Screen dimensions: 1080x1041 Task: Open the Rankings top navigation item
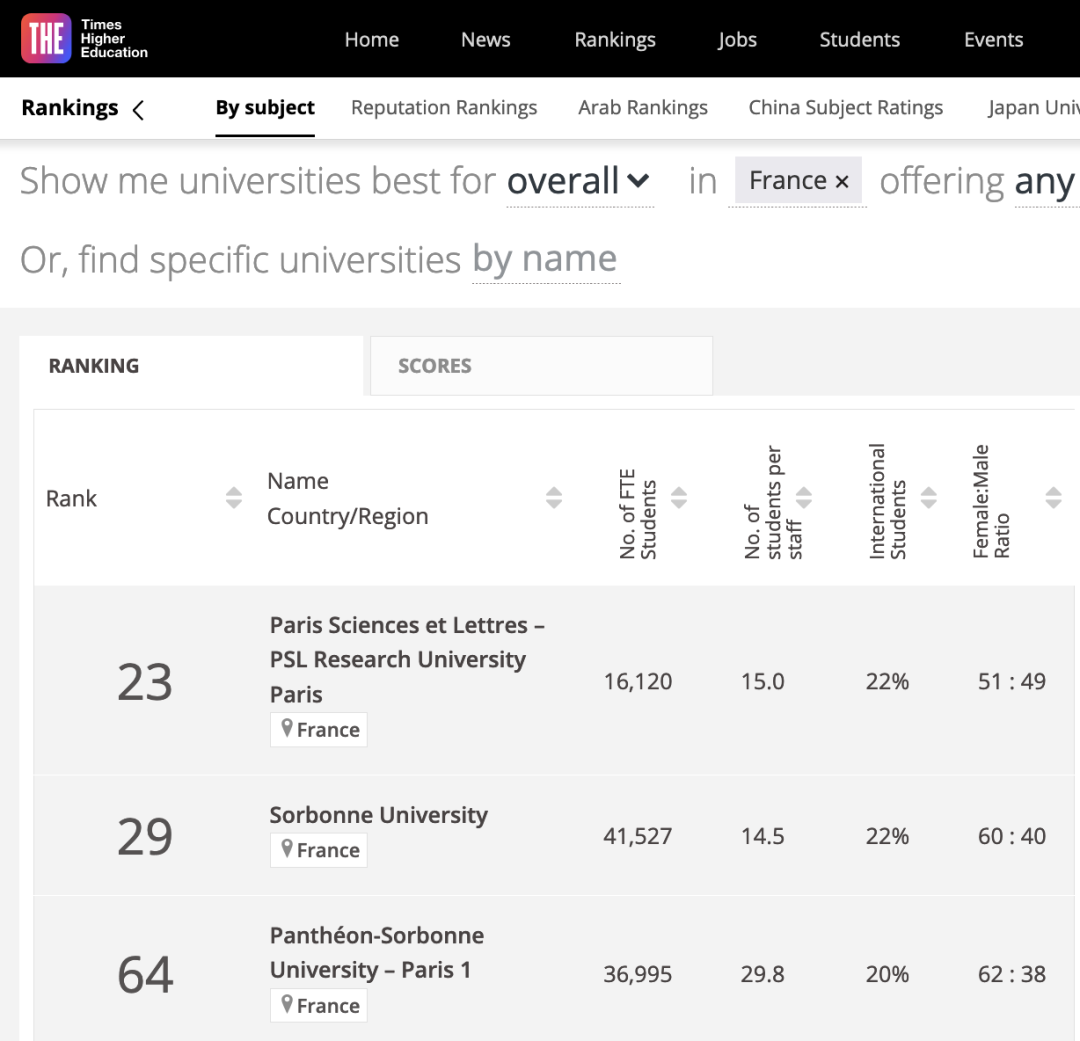(615, 39)
